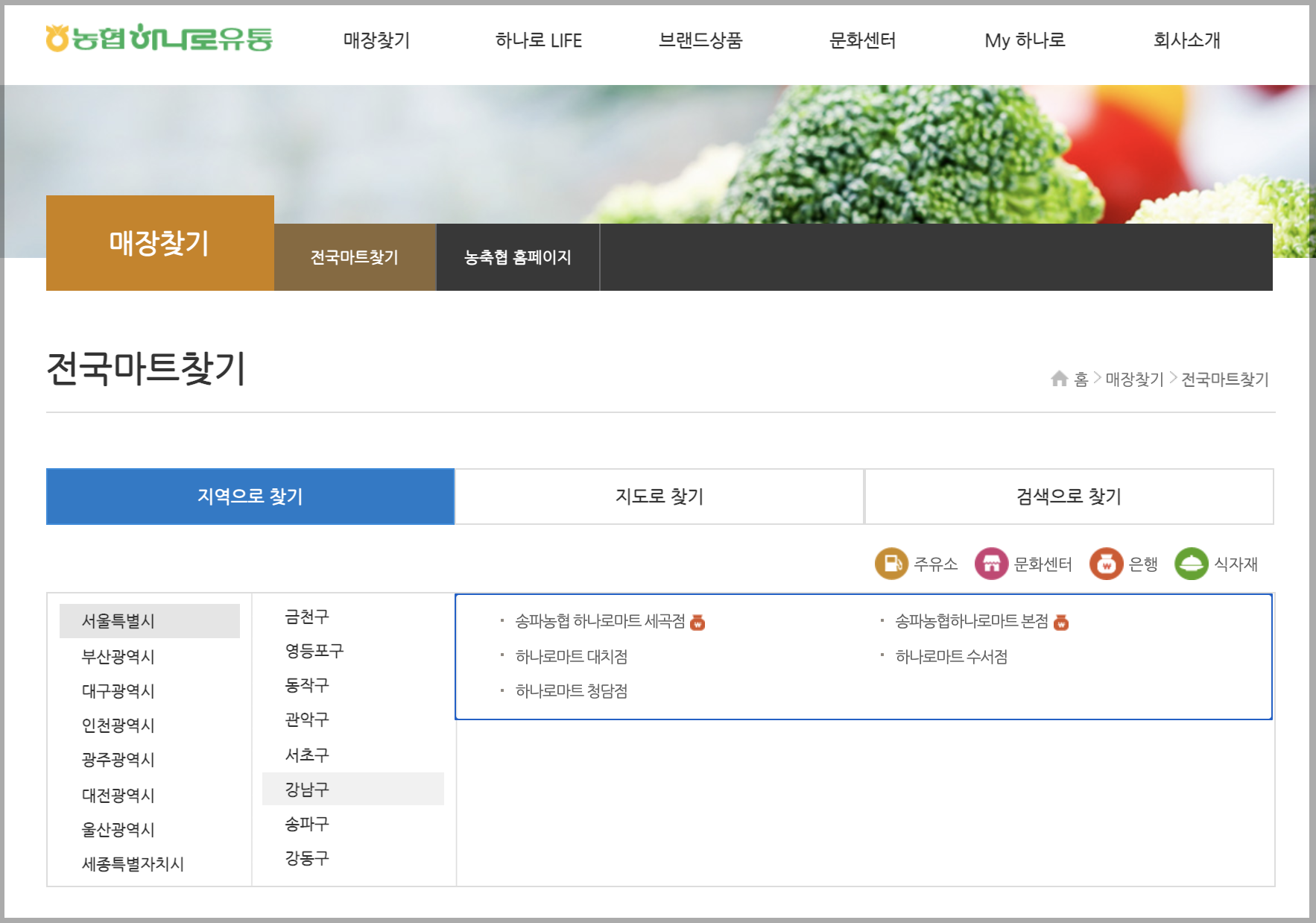The height and width of the screenshot is (923, 1316).
Task: Switch to 지도로 찾기 tab
Action: point(659,497)
